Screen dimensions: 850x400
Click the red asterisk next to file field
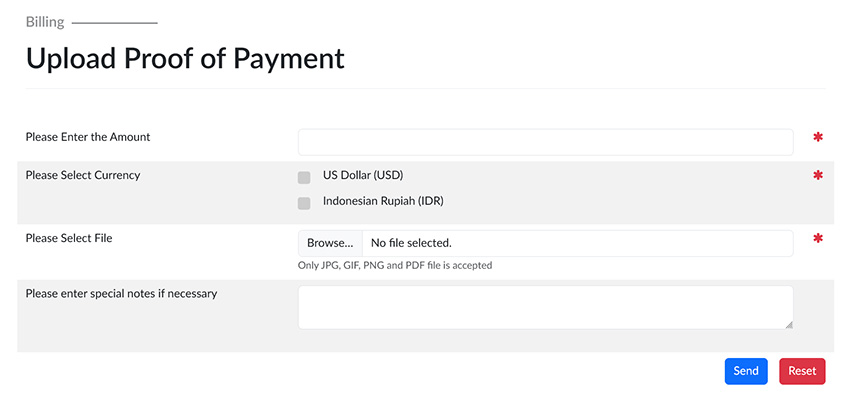tap(818, 239)
